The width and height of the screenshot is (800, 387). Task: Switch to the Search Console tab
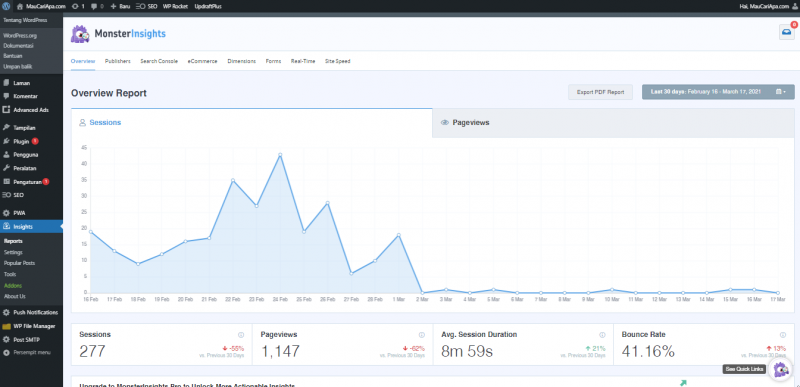coord(159,61)
